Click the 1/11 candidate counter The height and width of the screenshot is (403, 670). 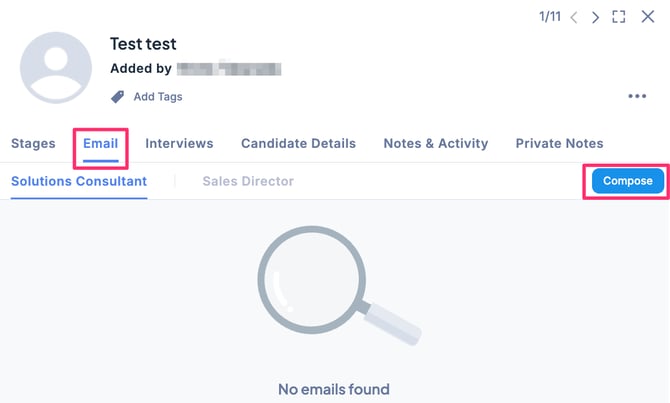[550, 17]
